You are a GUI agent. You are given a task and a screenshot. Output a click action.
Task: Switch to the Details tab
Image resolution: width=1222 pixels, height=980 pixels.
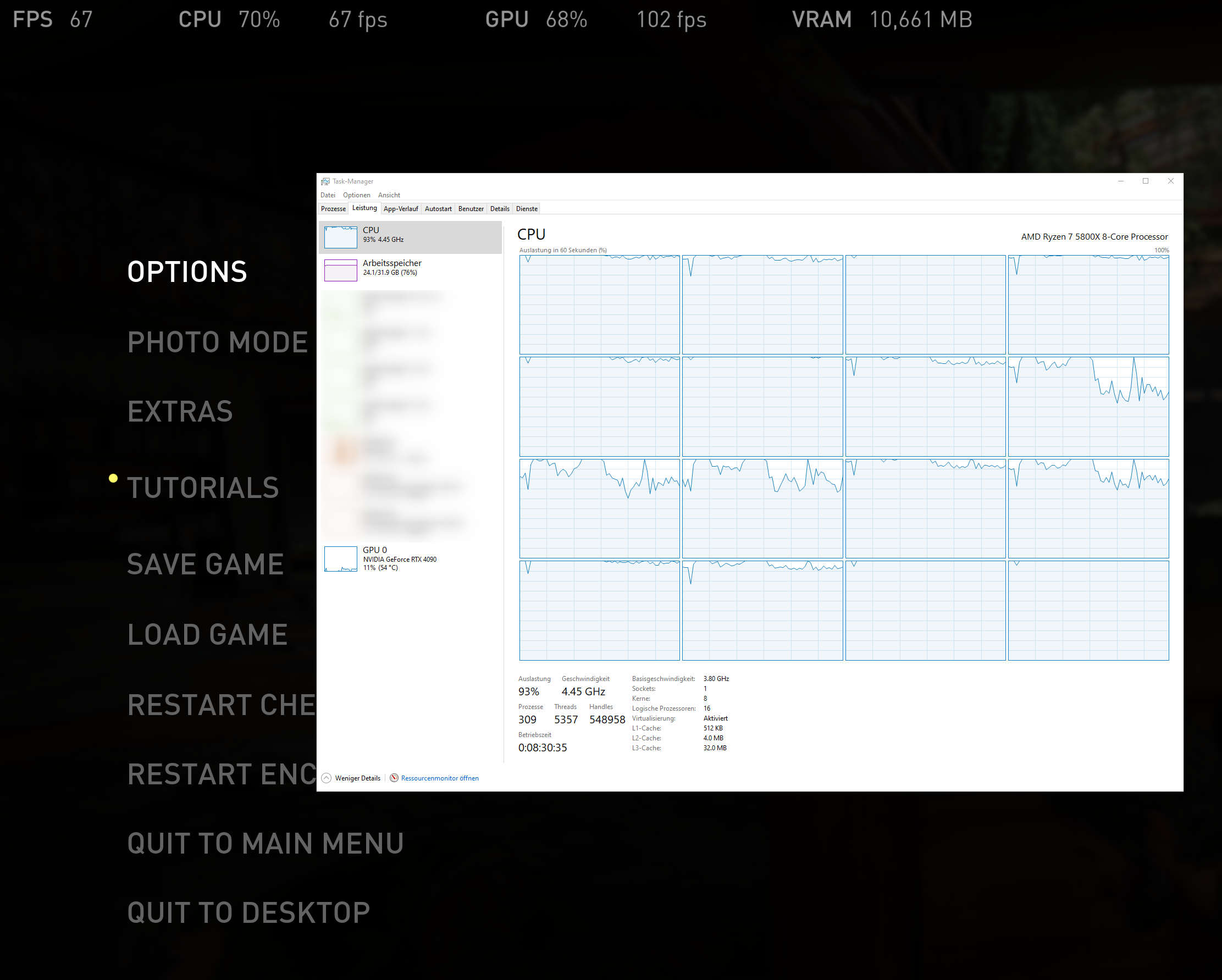click(x=499, y=208)
